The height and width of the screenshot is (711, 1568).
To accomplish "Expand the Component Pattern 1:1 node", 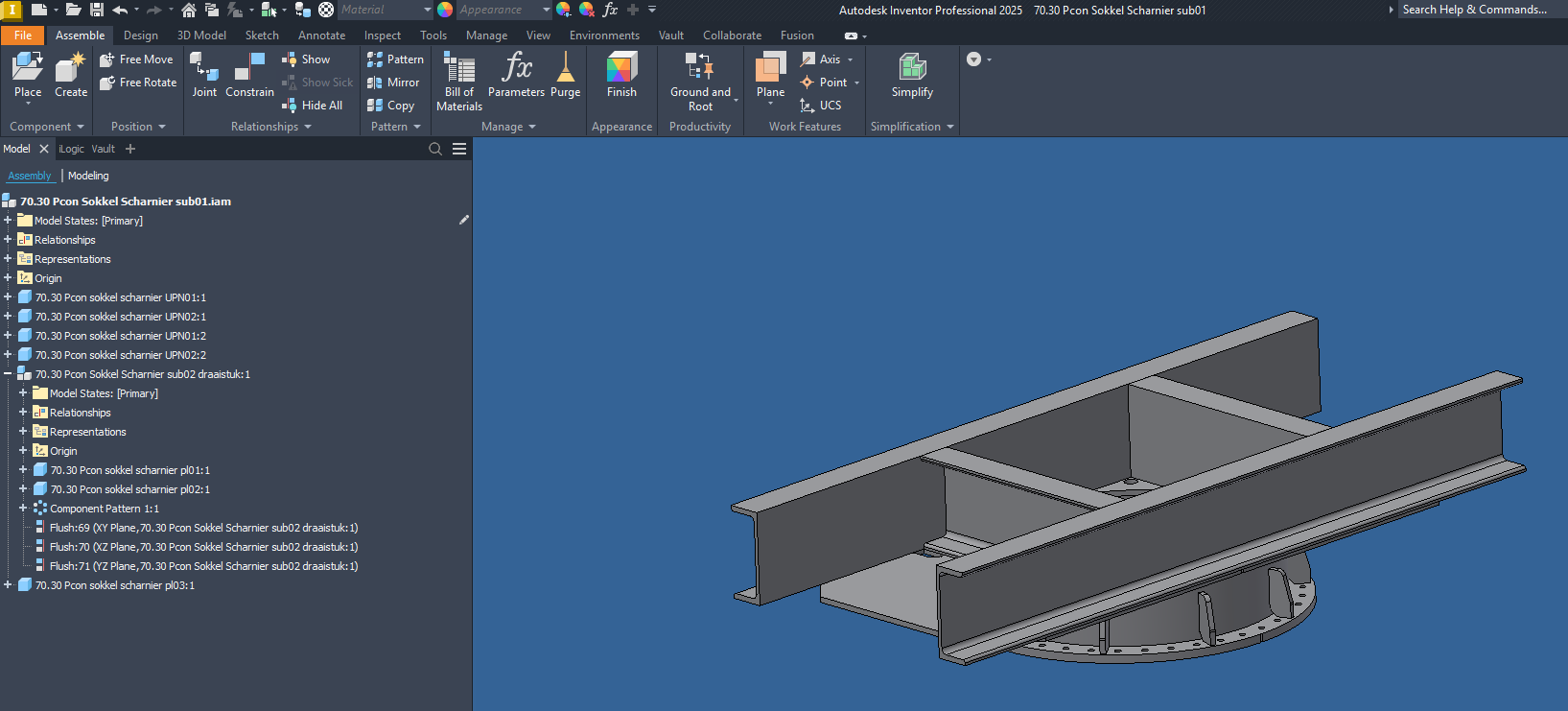I will [x=23, y=509].
